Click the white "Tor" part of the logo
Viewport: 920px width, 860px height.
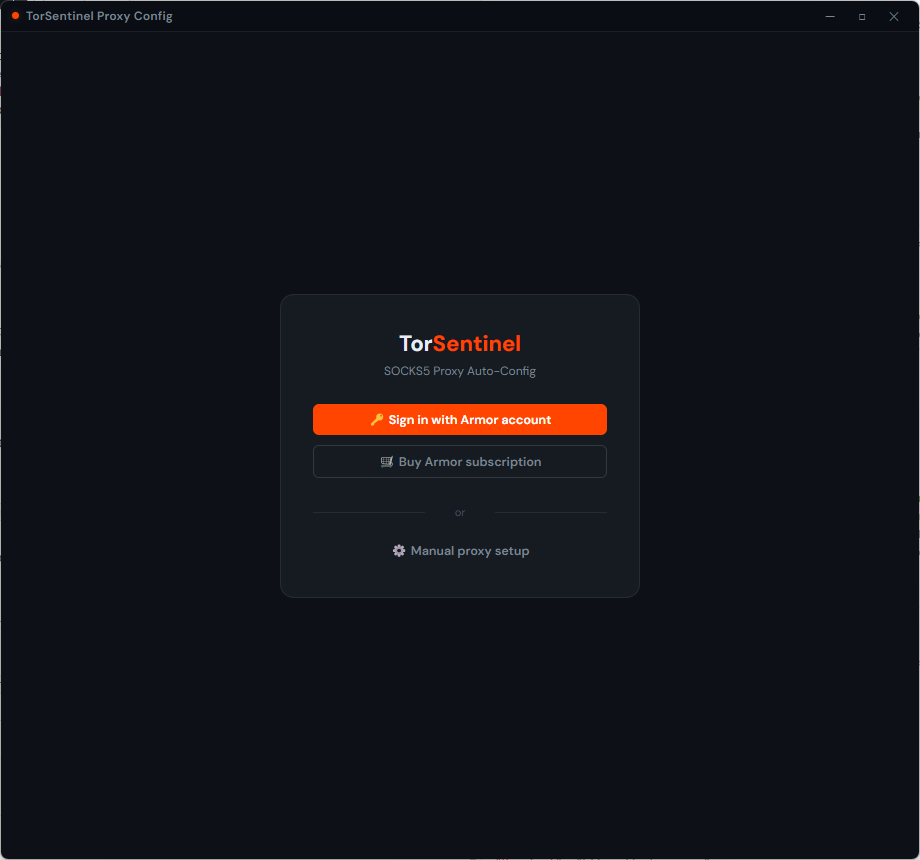[x=413, y=343]
